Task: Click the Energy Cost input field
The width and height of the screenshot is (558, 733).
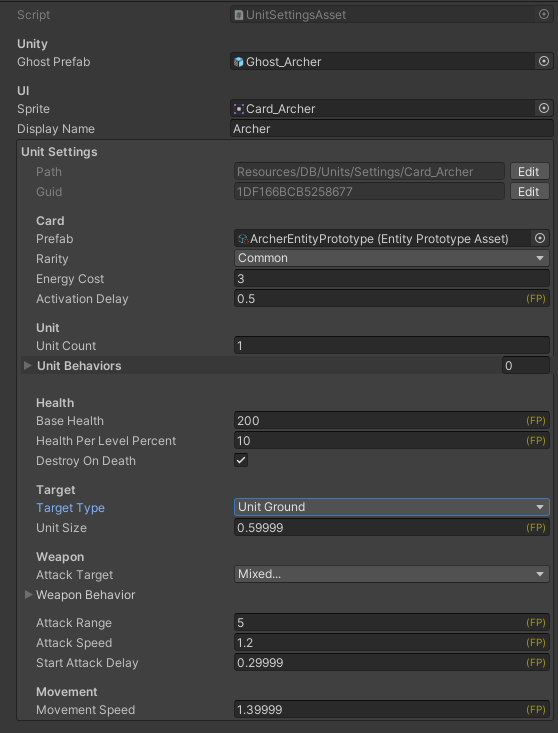Action: [391, 279]
